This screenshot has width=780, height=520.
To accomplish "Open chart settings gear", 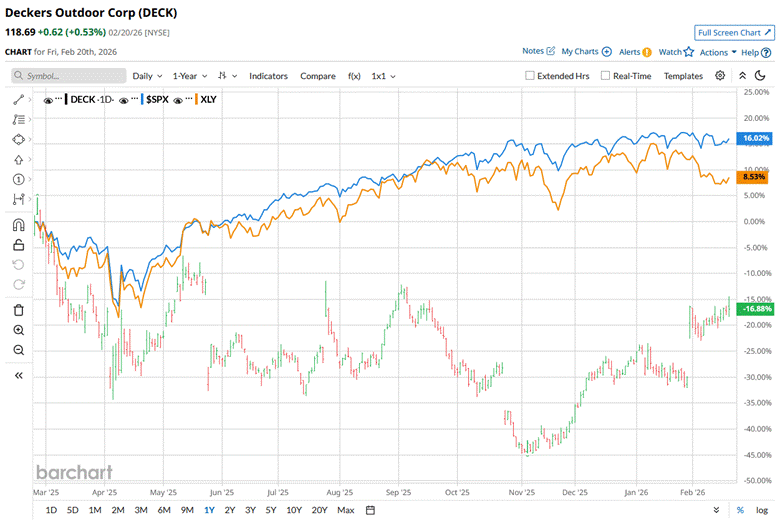I will (720, 76).
